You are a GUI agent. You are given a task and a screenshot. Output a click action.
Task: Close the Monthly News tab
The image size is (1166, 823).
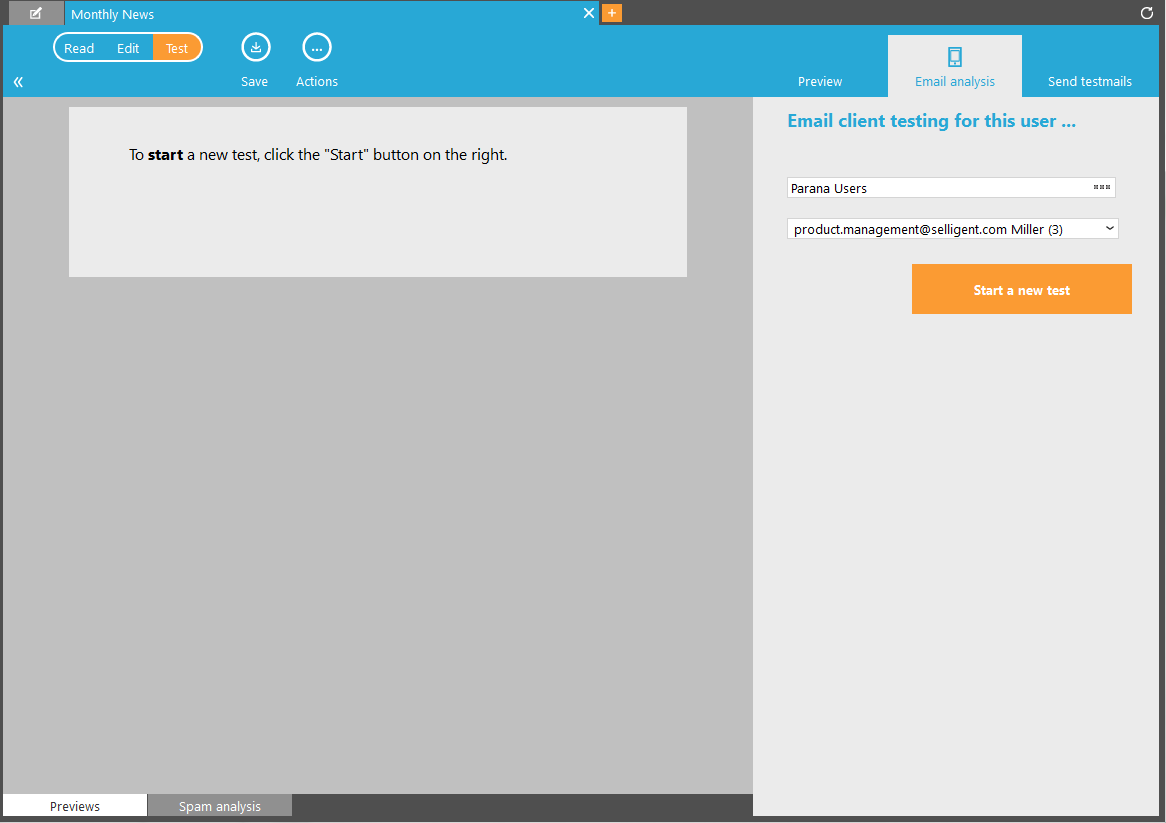[x=589, y=13]
